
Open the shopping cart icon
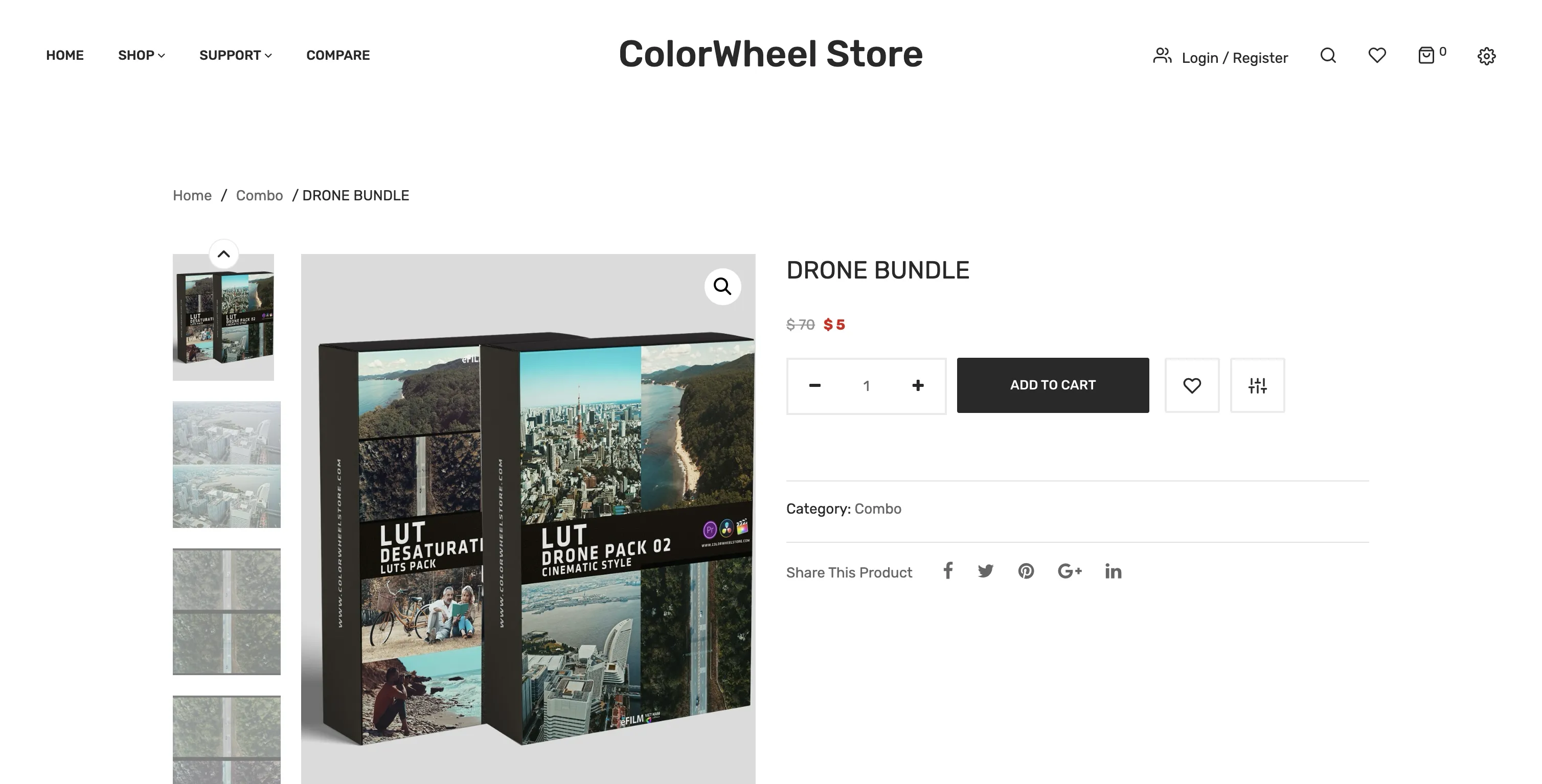click(1426, 56)
